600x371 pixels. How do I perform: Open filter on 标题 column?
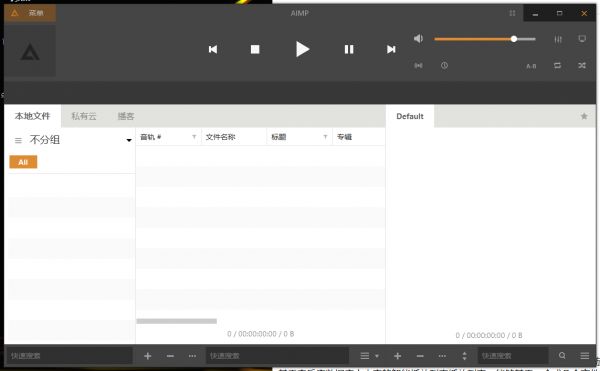(325, 137)
